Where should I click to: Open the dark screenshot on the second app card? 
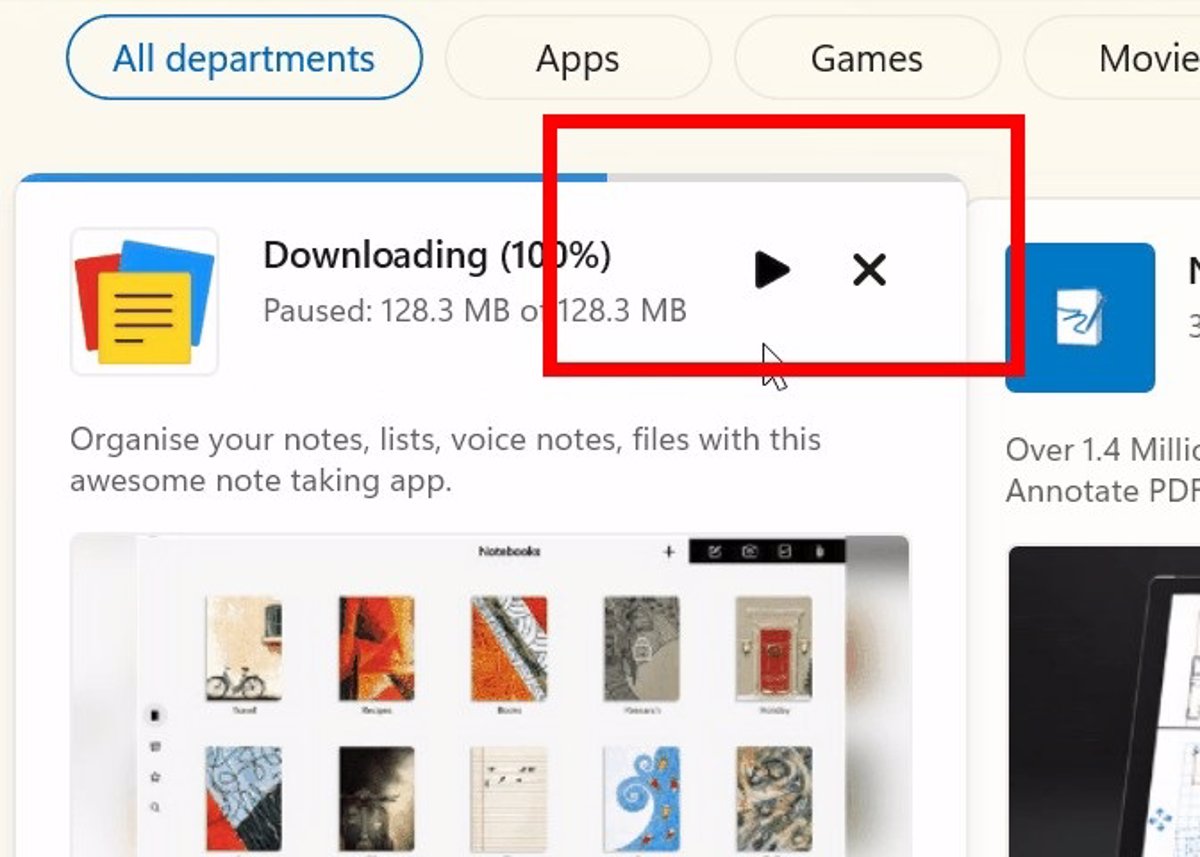click(1104, 701)
